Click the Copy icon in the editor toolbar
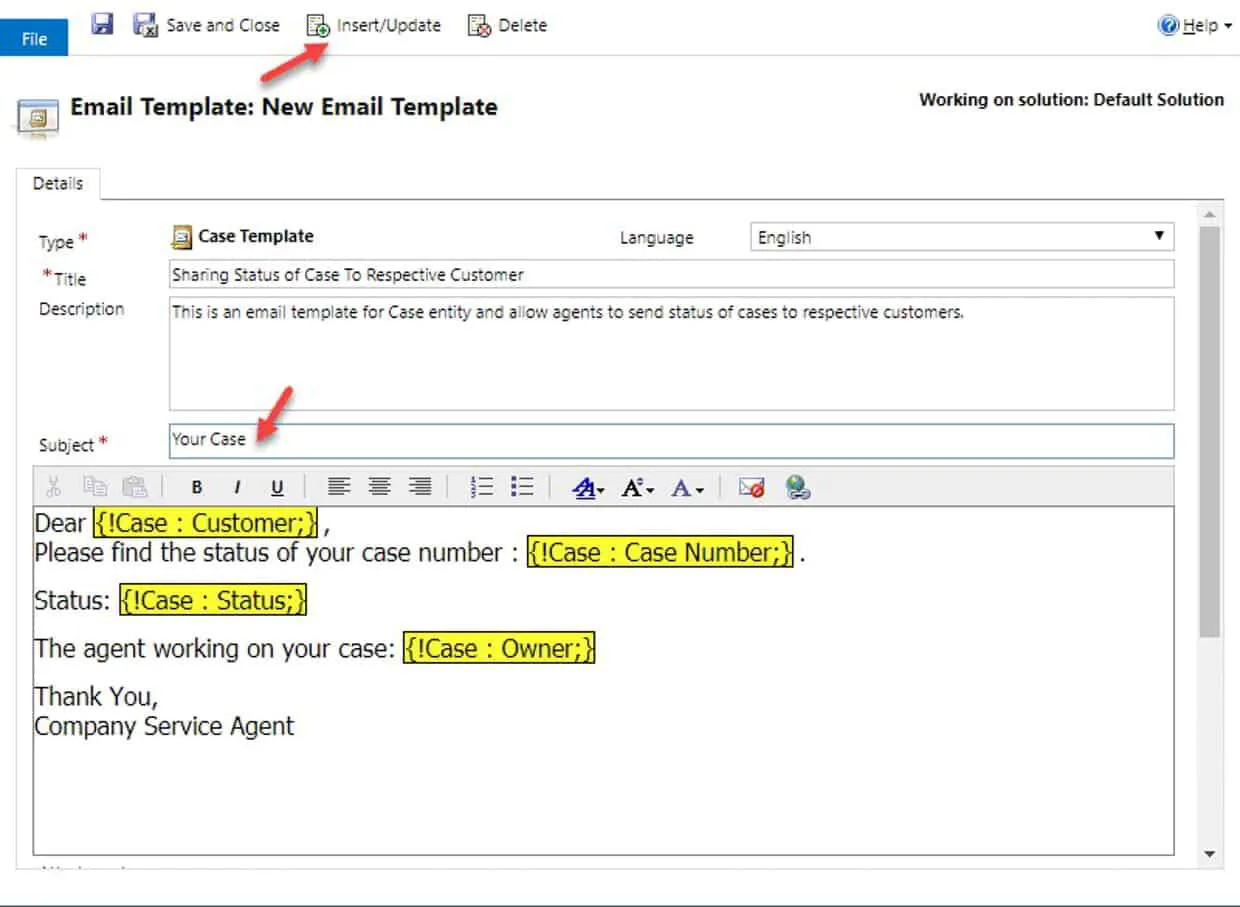 point(95,487)
